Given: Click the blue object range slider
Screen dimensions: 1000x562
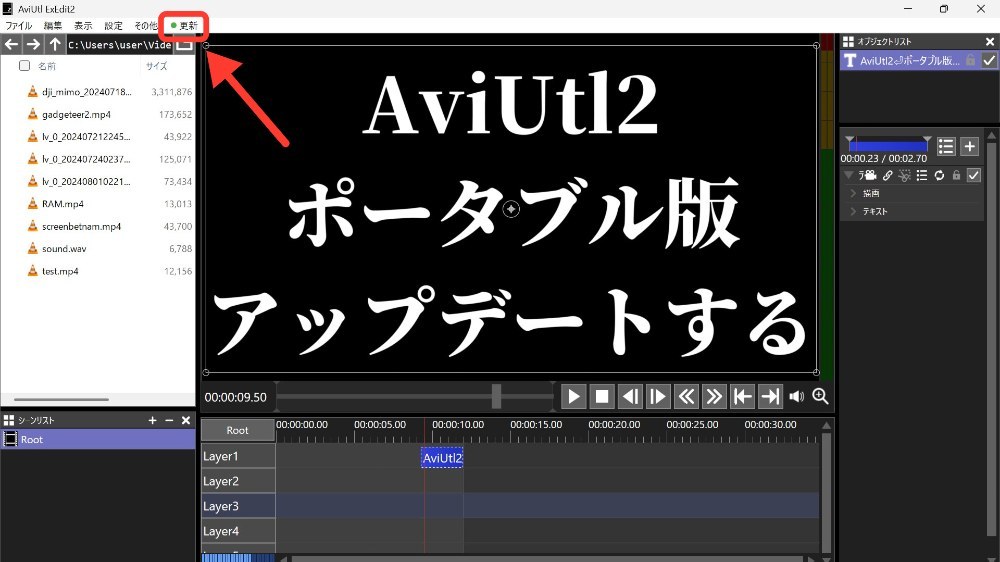Looking at the screenshot, I should [888, 145].
